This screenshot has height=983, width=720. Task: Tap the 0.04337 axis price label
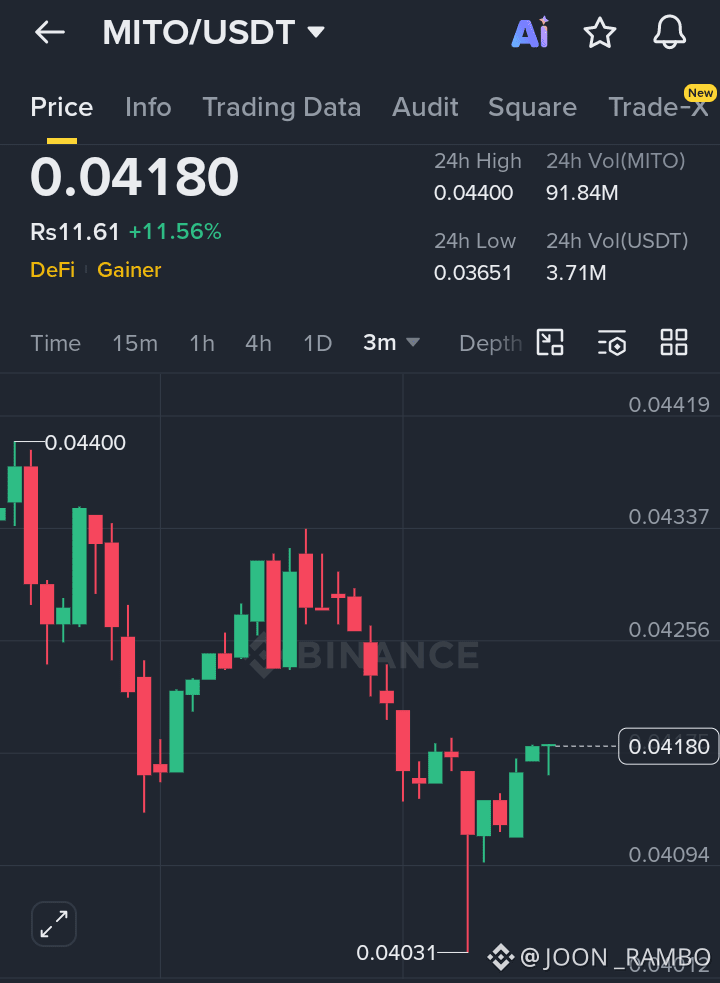(x=669, y=517)
